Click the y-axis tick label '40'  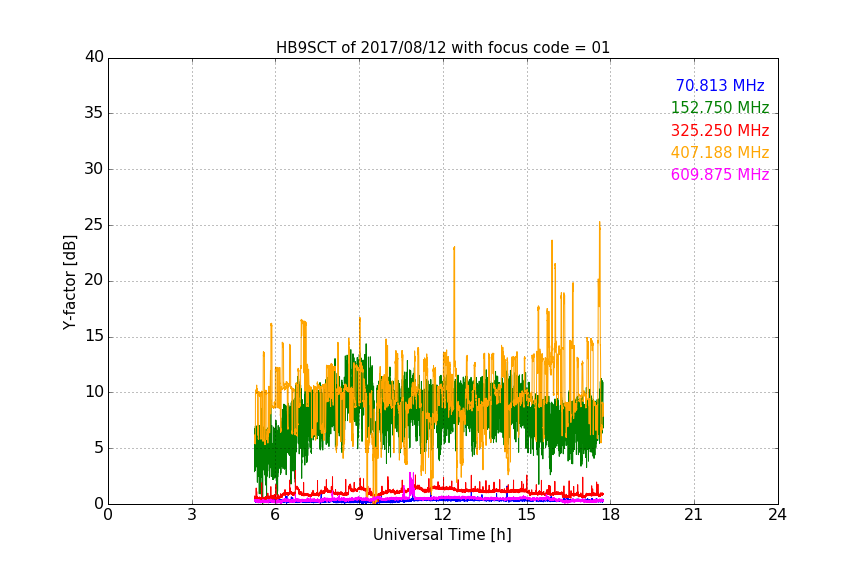(94, 57)
